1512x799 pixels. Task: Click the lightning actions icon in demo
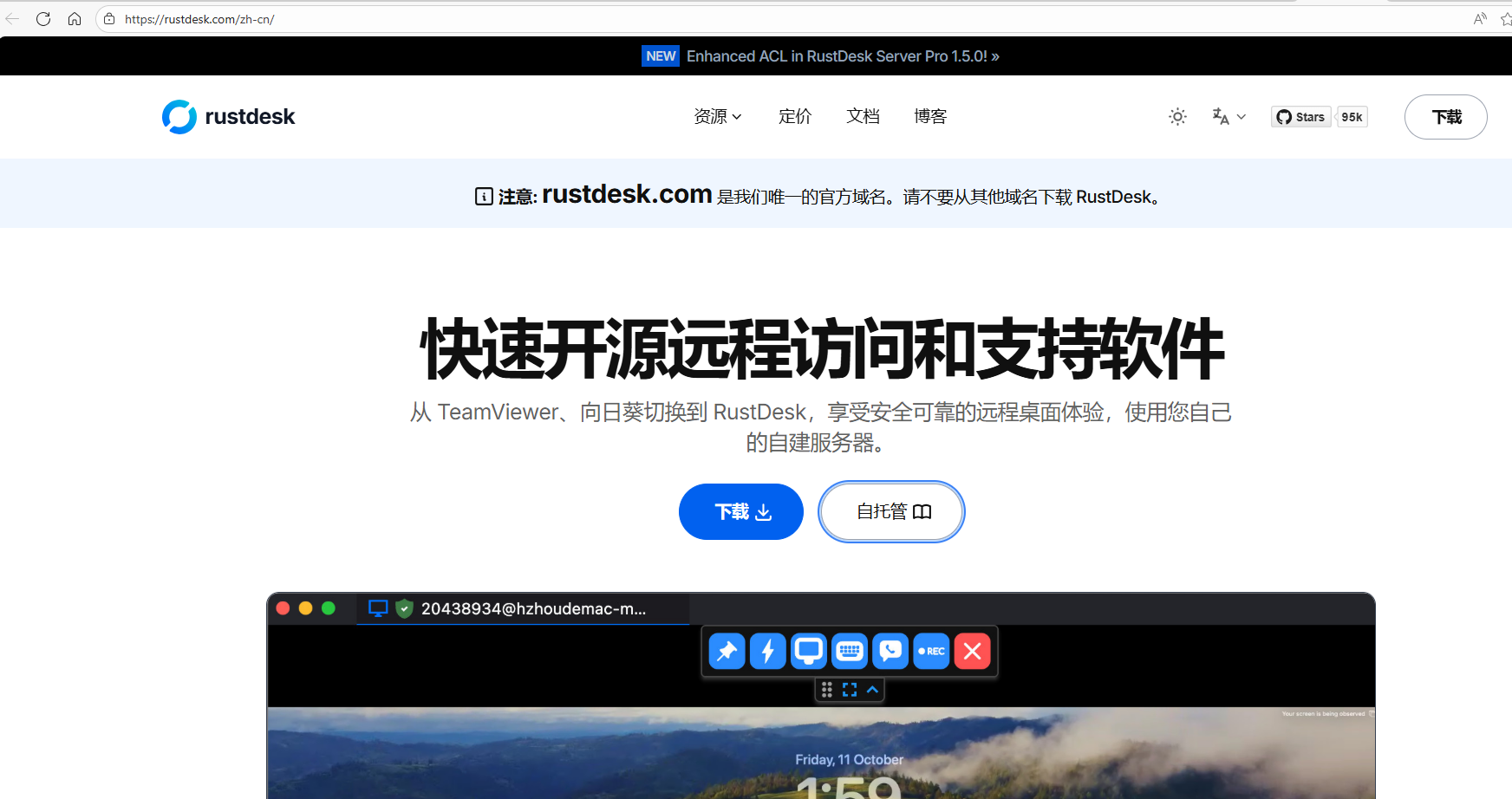click(x=767, y=651)
